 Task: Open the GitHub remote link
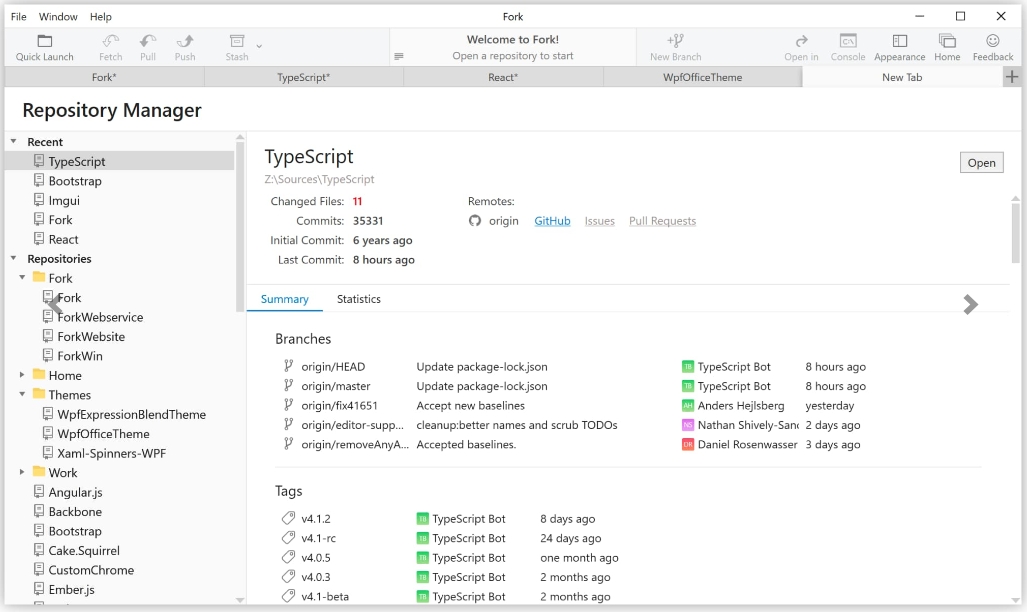tap(552, 221)
